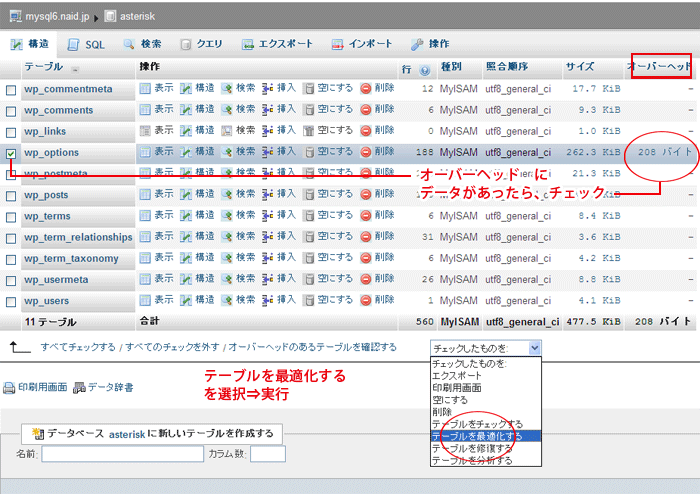The image size is (700, 494).
Task: Select 'テーブルを修復する' option in list
Action: click(x=477, y=448)
